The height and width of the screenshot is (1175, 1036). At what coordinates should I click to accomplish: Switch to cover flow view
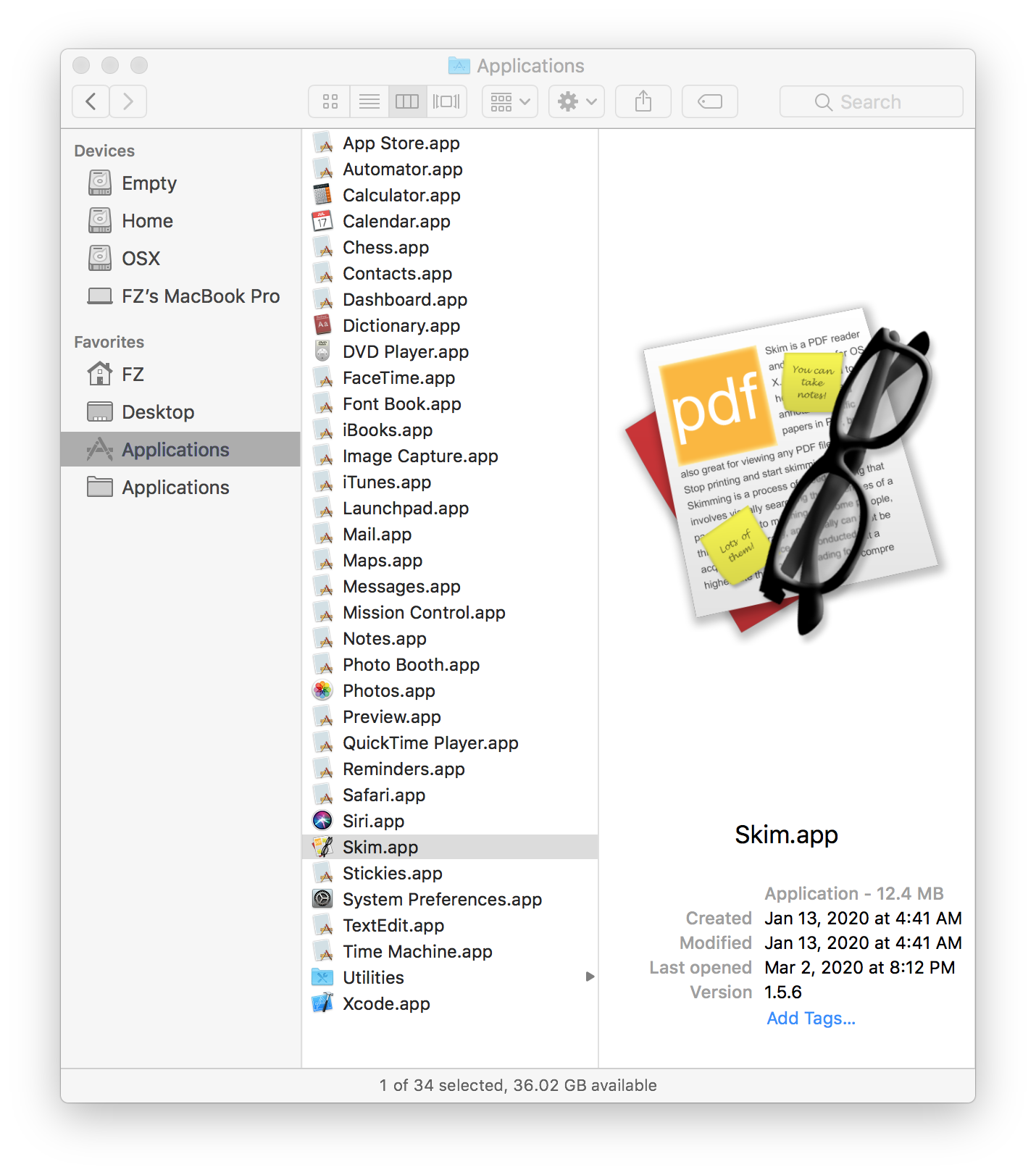click(446, 101)
